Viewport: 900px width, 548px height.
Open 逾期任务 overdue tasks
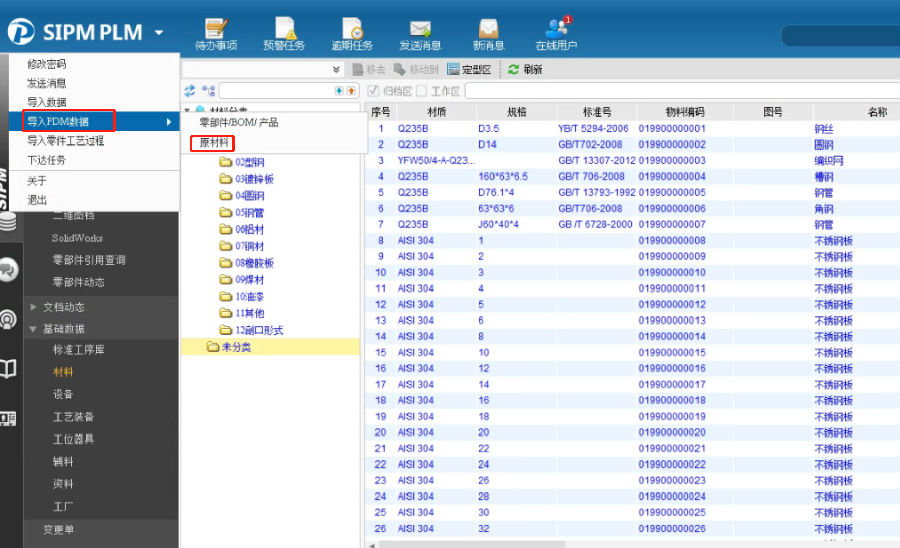pos(352,33)
